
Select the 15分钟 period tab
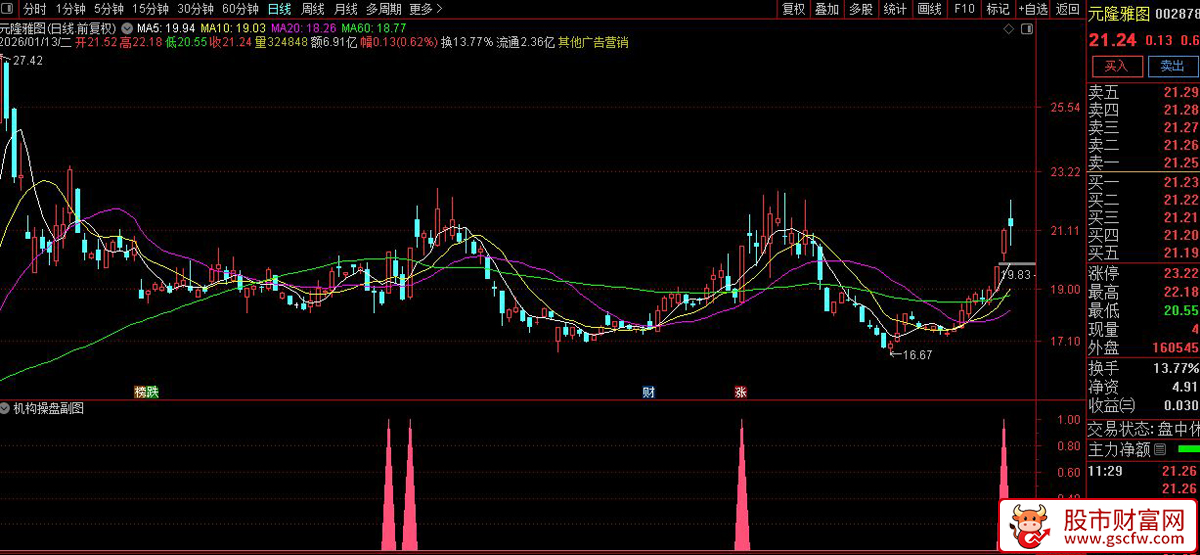[x=150, y=8]
